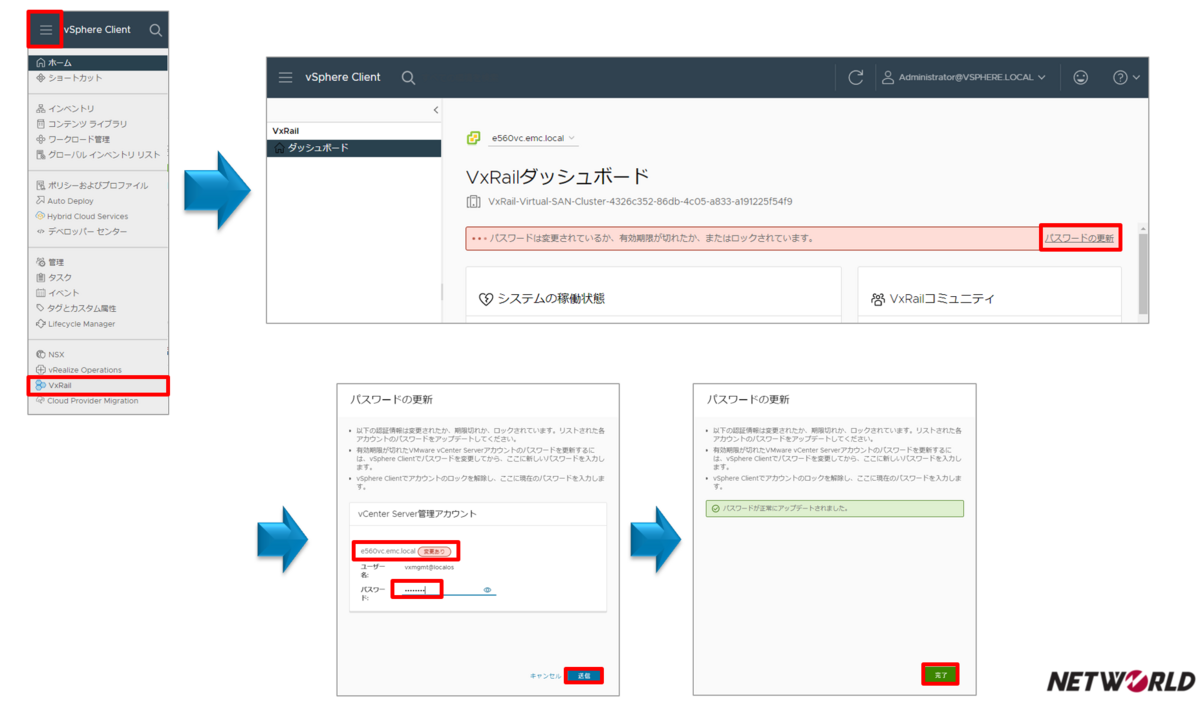Viewport: 1200px width, 707px height.
Task: Open the help question mark dropdown
Action: pos(1126,77)
